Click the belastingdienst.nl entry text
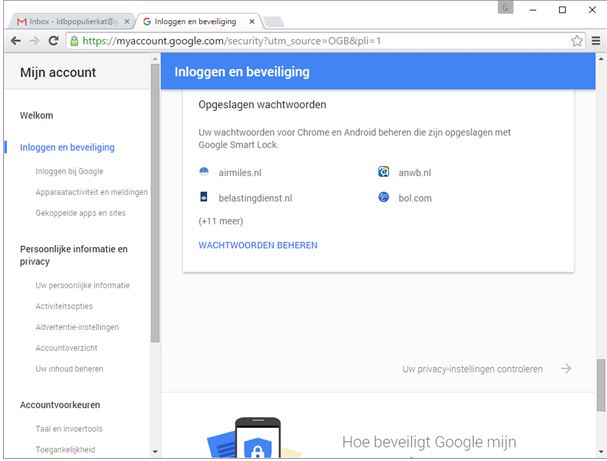 (255, 198)
